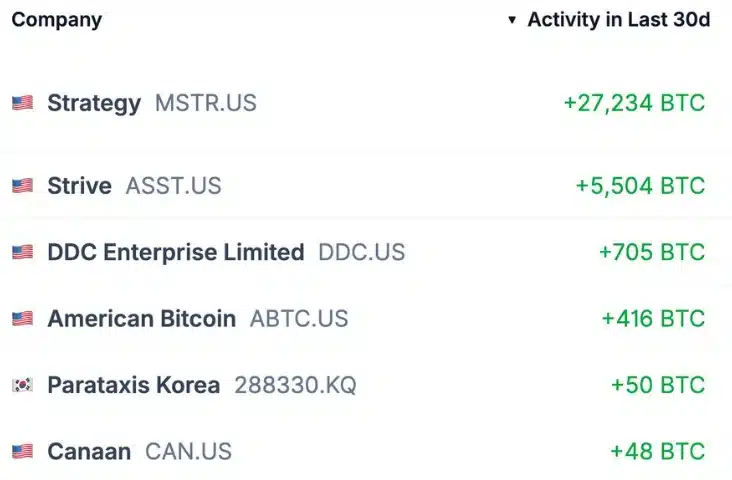Click the US flag beside Strive
Image resolution: width=732 pixels, height=480 pixels.
(22, 186)
